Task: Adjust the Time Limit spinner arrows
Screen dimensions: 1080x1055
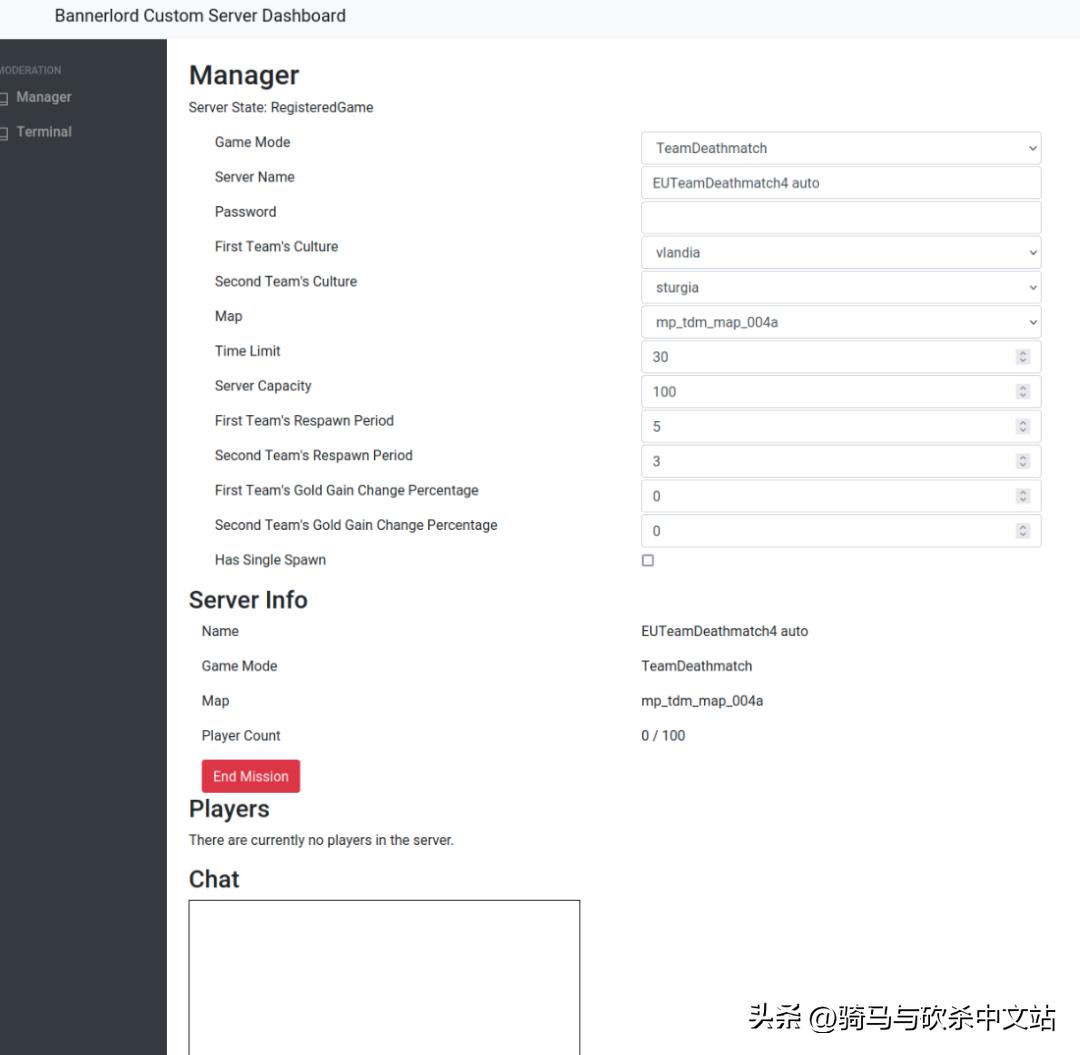Action: point(1023,357)
